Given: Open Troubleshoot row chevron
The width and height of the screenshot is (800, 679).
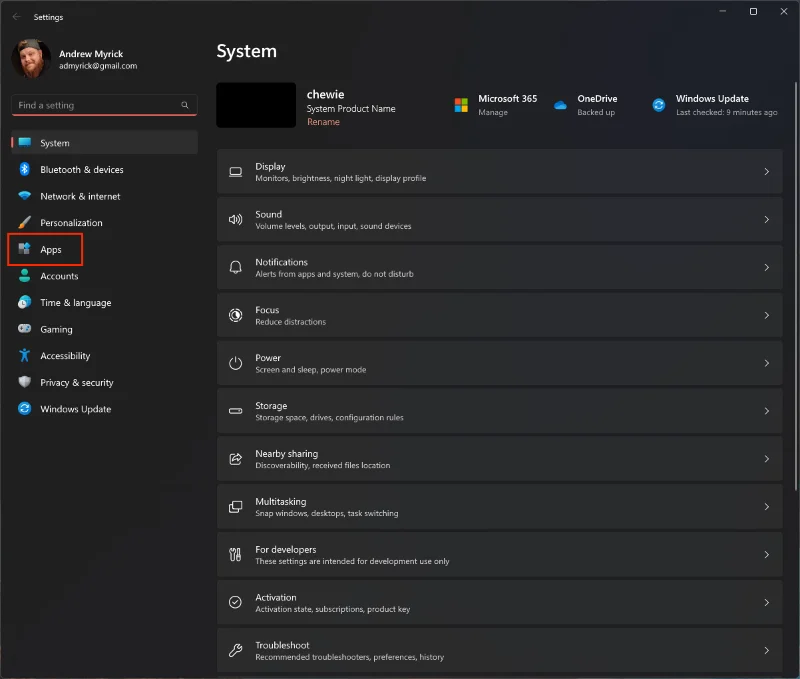Looking at the screenshot, I should tap(766, 650).
